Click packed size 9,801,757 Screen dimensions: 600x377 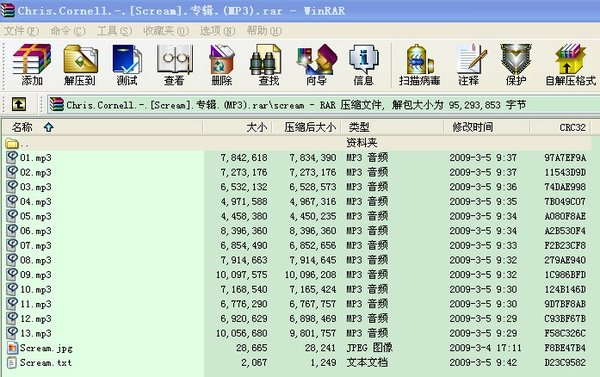click(x=313, y=333)
